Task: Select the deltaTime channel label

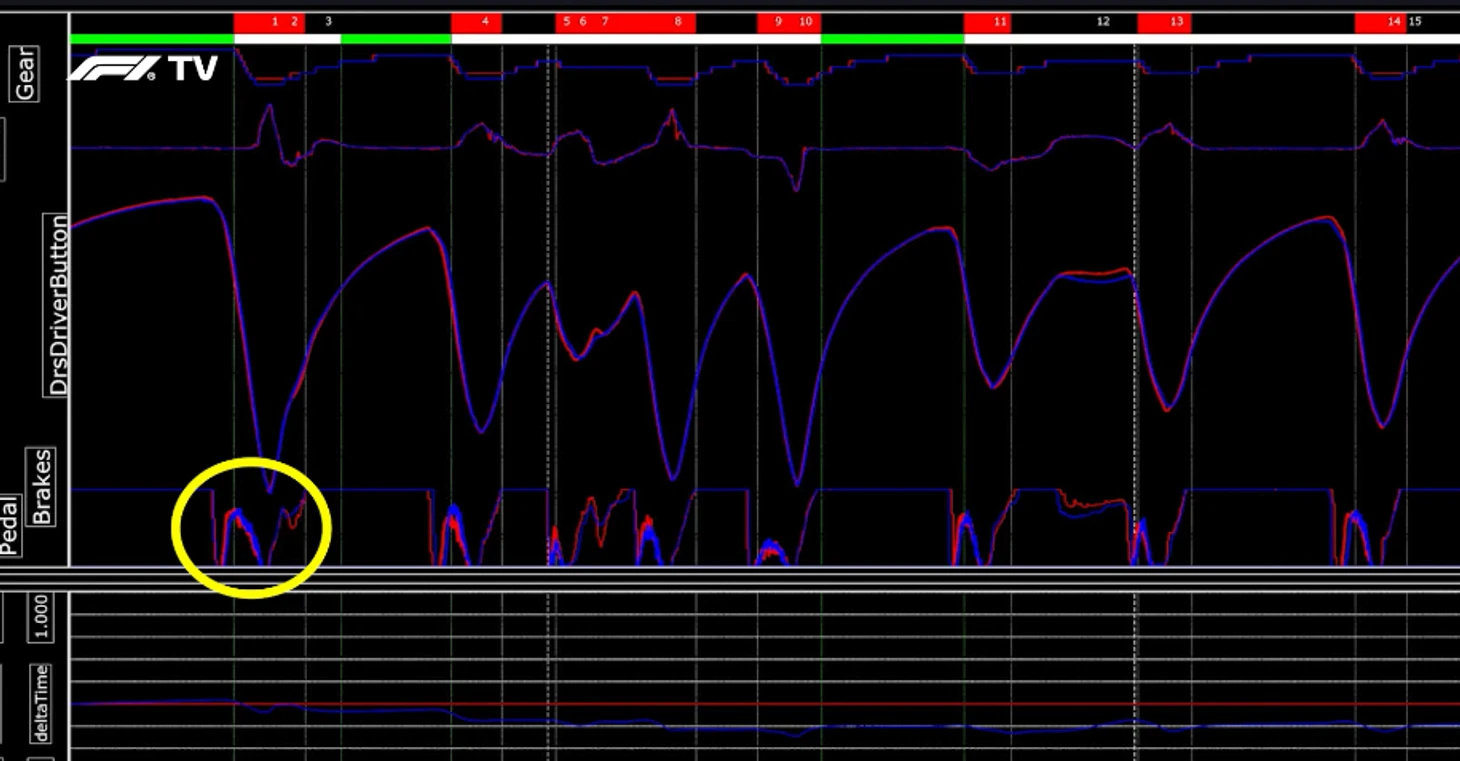Action: tap(42, 703)
